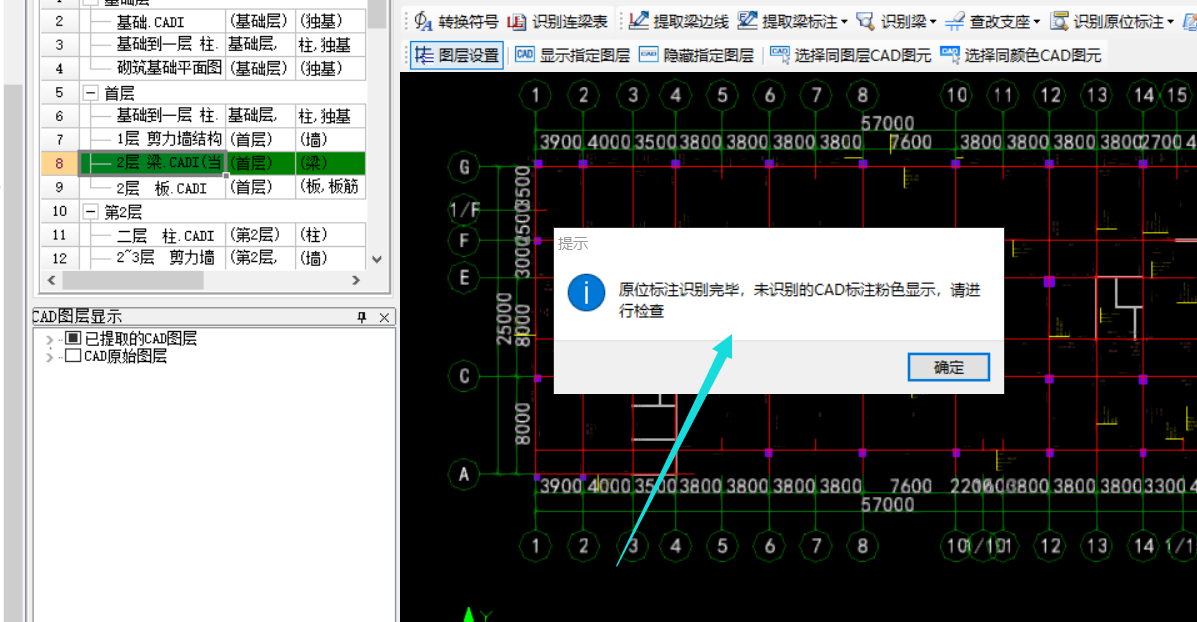Click the (独基) cell in row 2
This screenshot has height=622, width=1197.
331,21
